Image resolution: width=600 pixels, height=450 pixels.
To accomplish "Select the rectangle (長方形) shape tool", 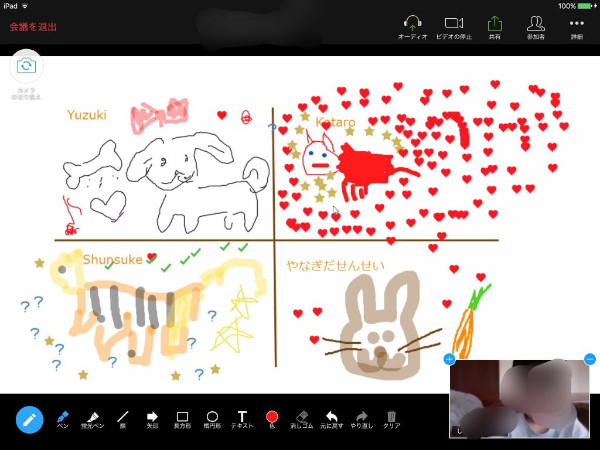I will (182, 417).
